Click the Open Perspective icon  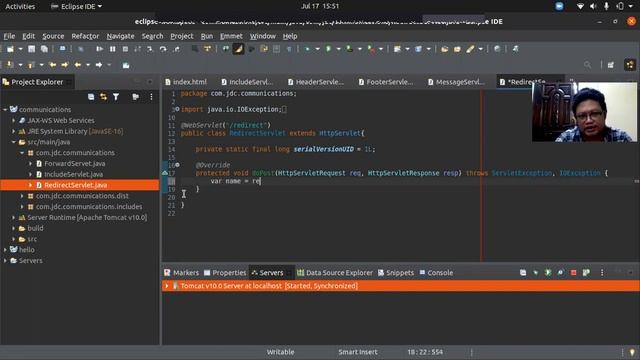[x=611, y=65]
